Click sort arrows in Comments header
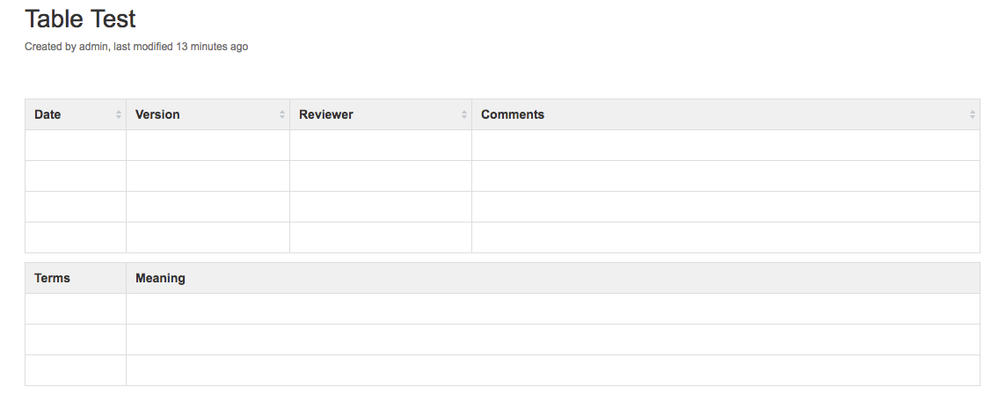This screenshot has height=402, width=999. coord(972,115)
